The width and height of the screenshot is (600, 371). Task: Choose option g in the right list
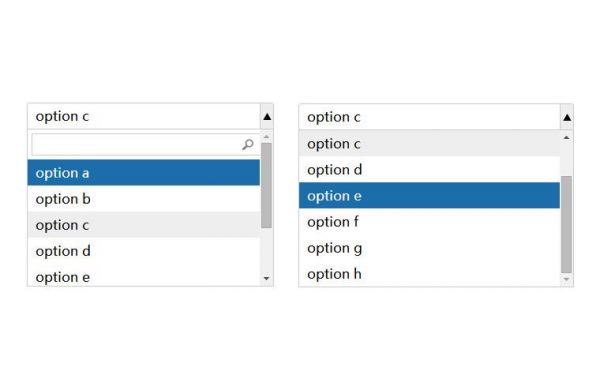pos(429,248)
